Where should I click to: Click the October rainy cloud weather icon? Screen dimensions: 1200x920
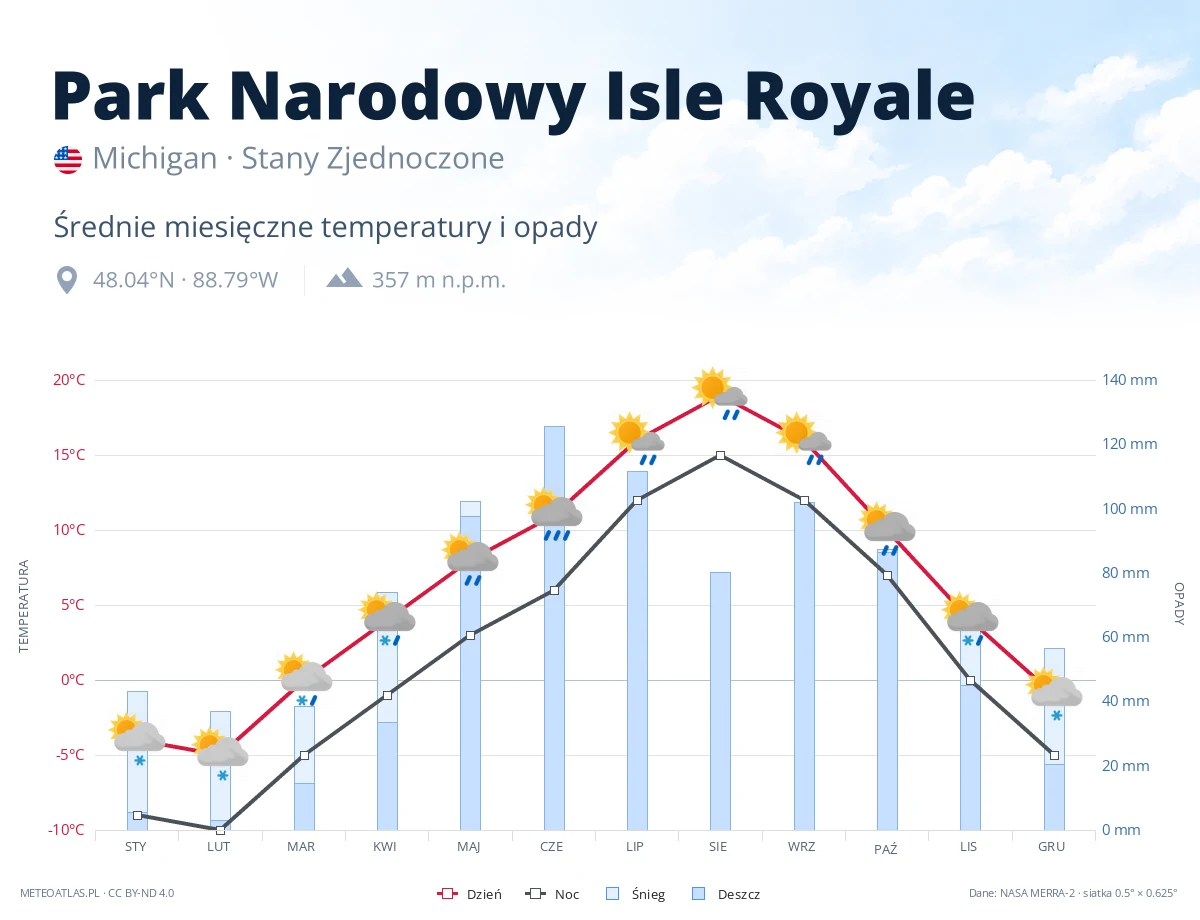886,530
